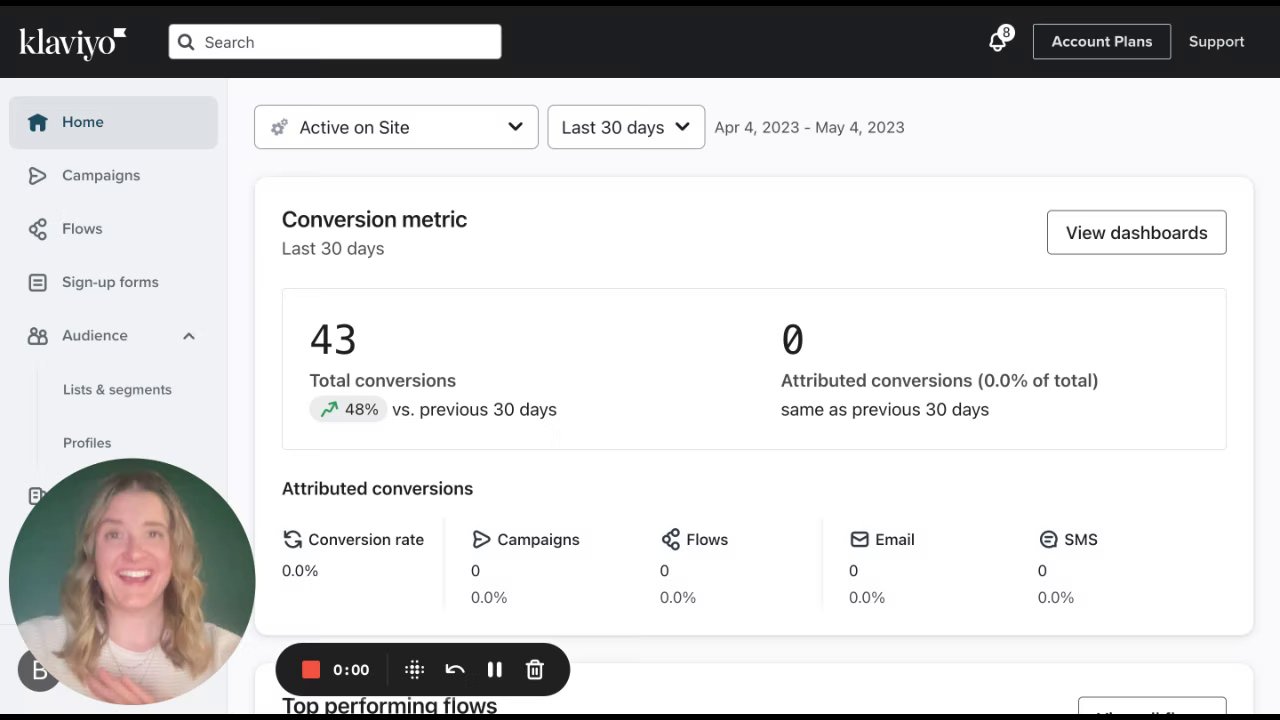Open Sign-up forms in the sidebar
The image size is (1280, 720).
click(110, 282)
